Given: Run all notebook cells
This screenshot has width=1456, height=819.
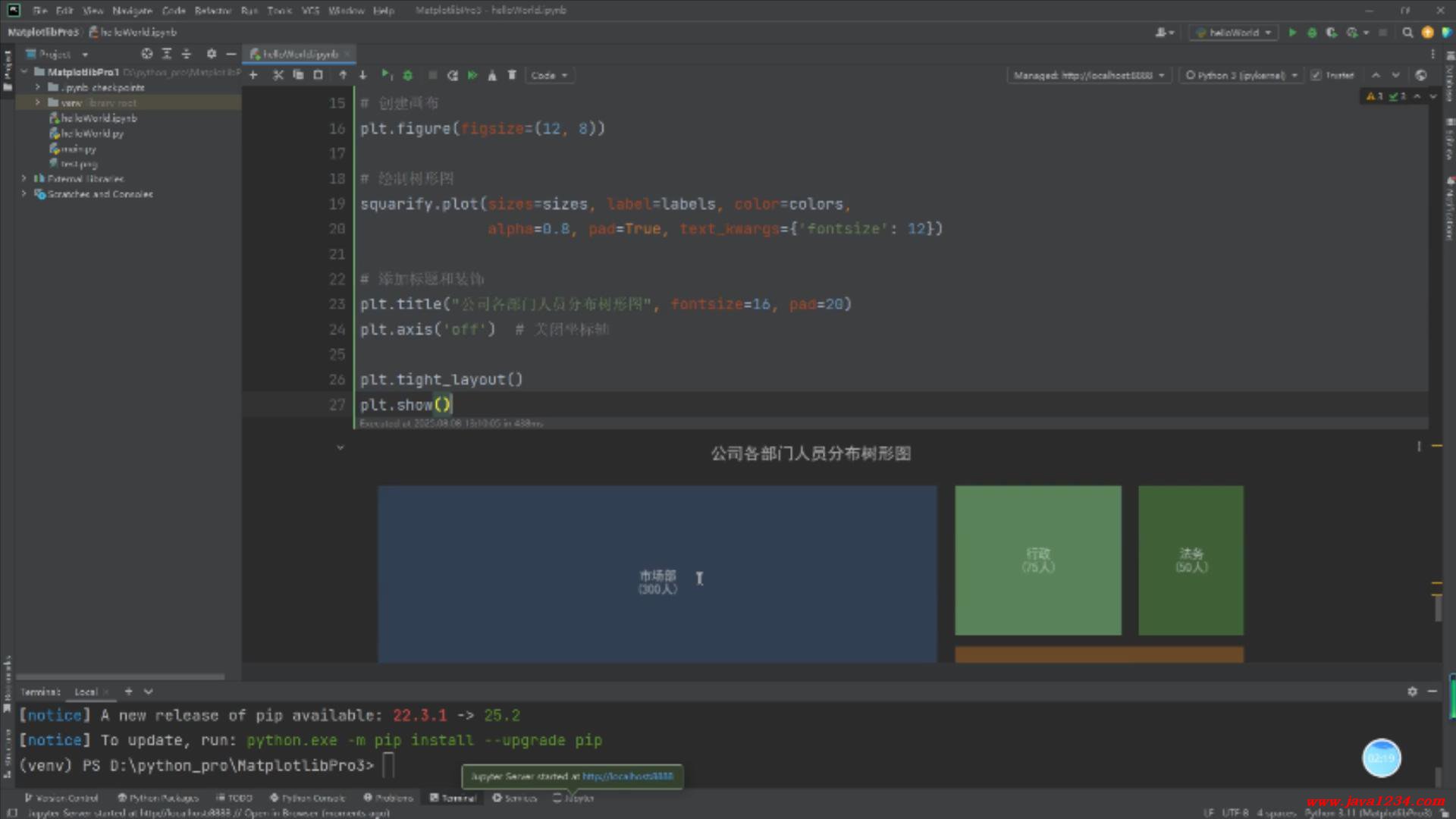Looking at the screenshot, I should point(472,75).
